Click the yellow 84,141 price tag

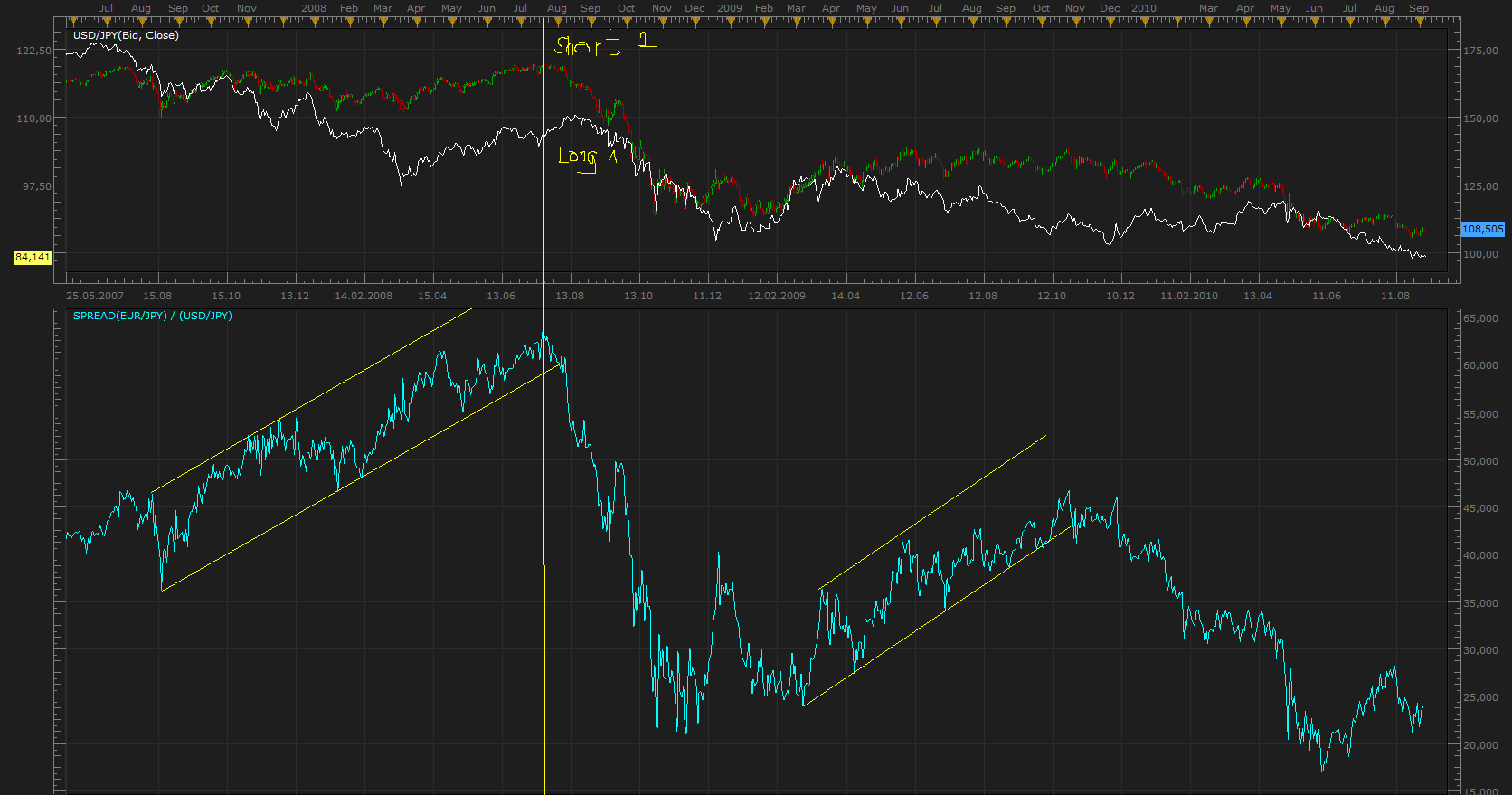(33, 258)
